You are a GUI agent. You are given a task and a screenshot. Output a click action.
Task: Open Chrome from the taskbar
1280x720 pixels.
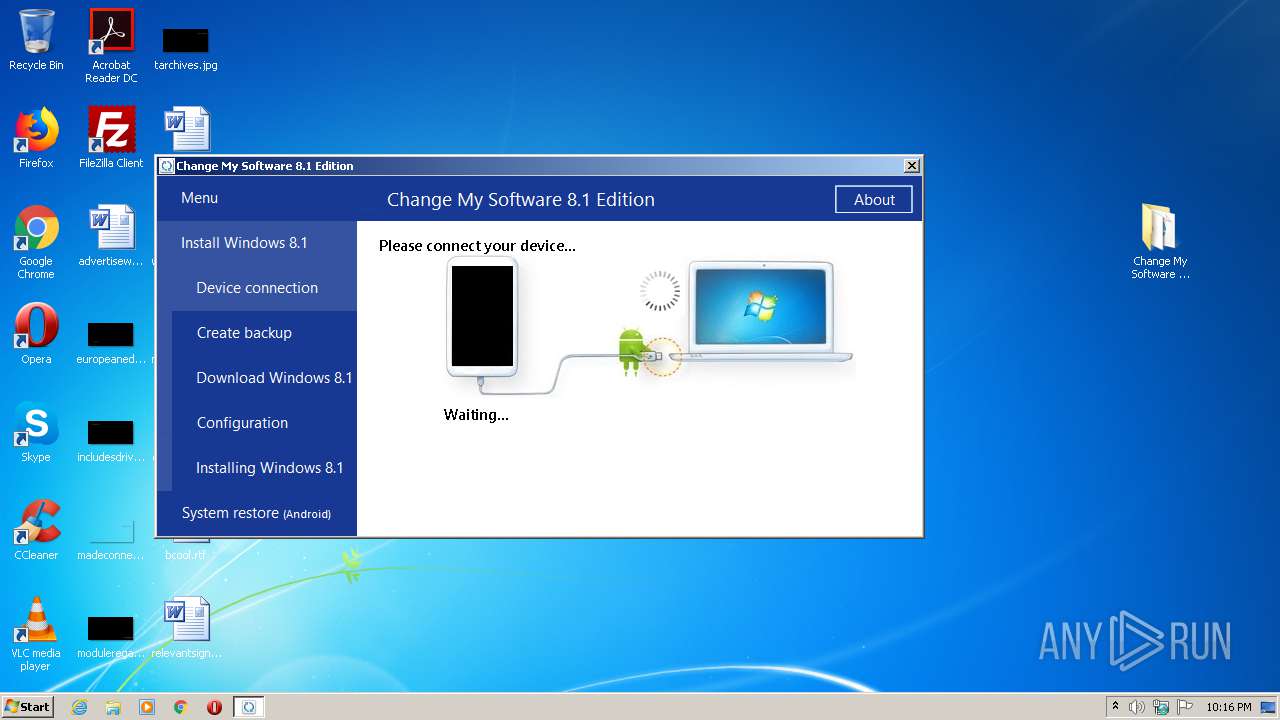point(181,707)
